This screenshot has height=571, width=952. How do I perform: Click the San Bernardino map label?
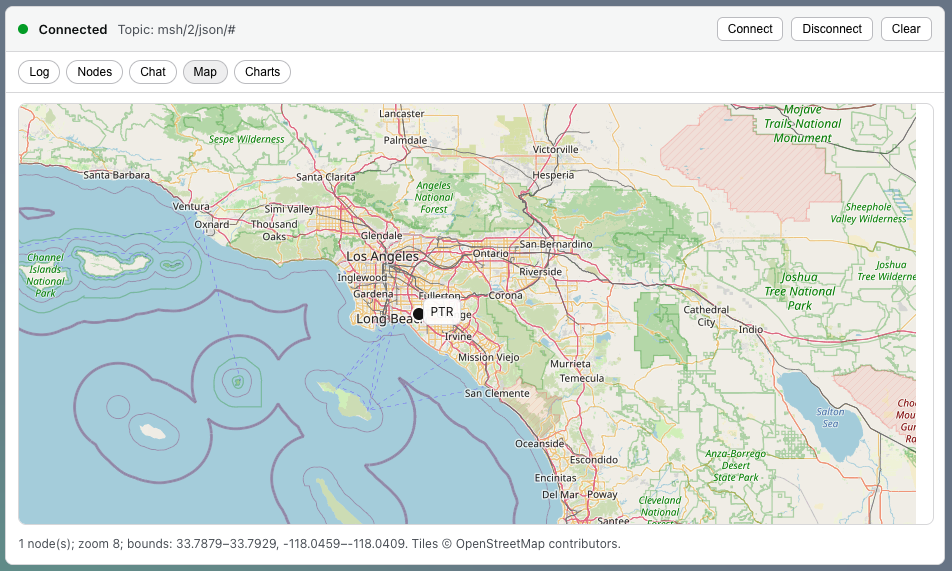[555, 244]
